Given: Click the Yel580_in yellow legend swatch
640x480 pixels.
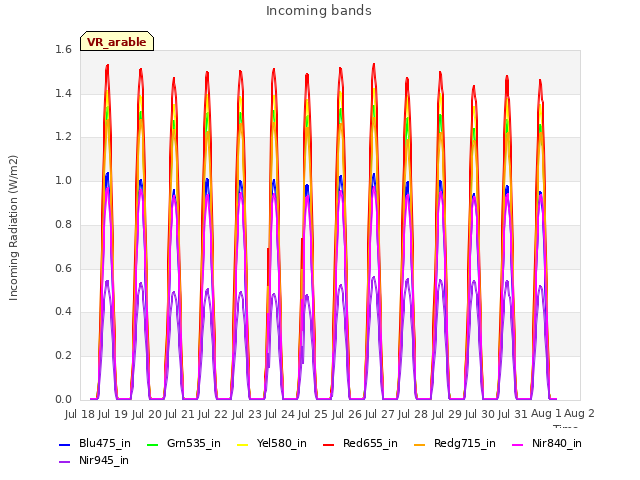Looking at the screenshot, I should click(x=242, y=444).
